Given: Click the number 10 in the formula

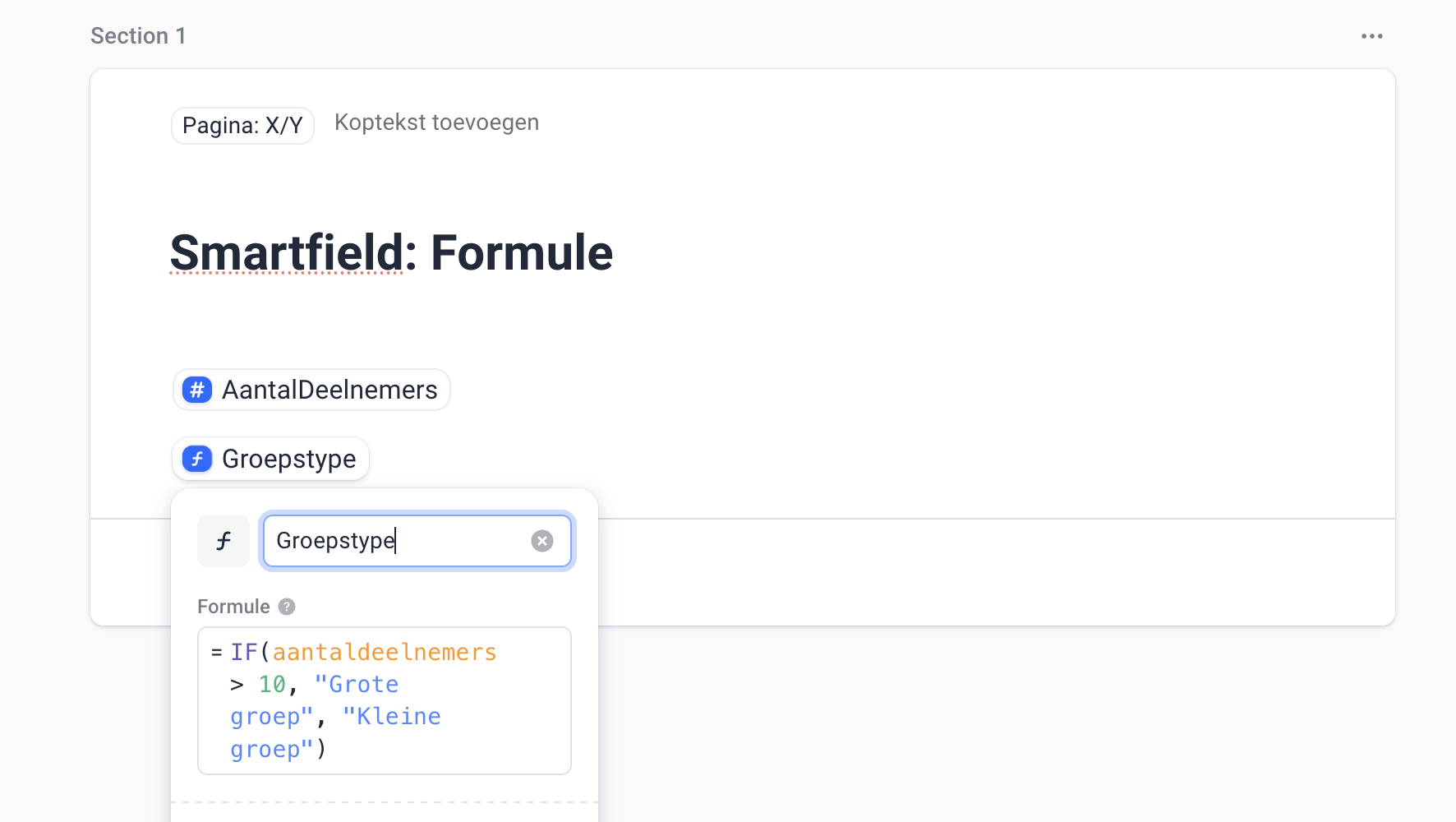Looking at the screenshot, I should pos(271,683).
